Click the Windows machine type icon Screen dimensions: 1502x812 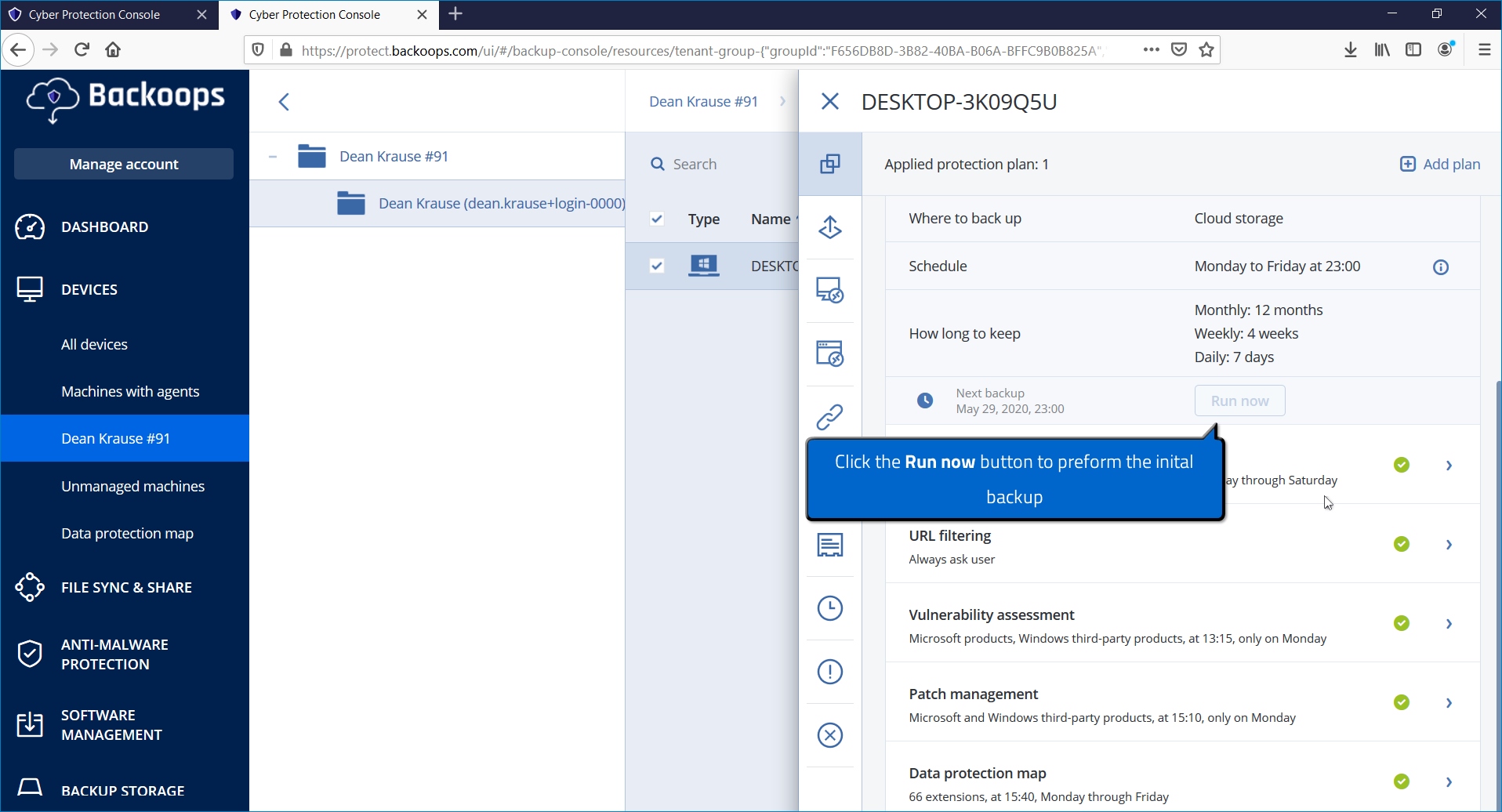pyautogui.click(x=704, y=266)
